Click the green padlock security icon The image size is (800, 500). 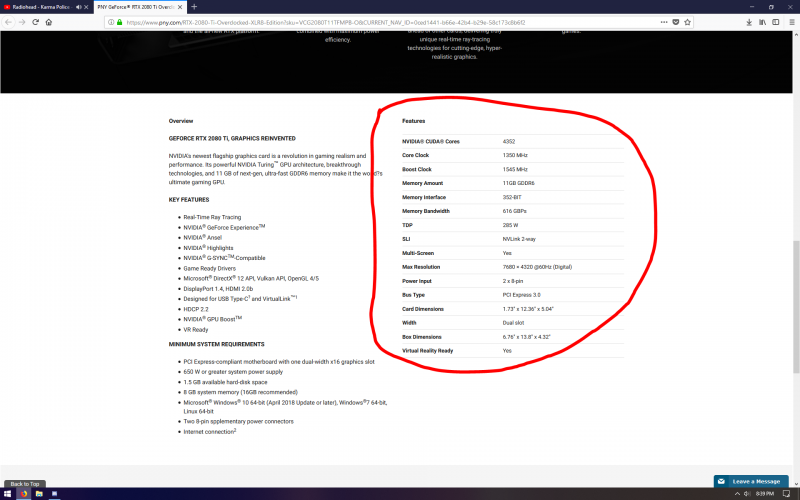(x=119, y=22)
